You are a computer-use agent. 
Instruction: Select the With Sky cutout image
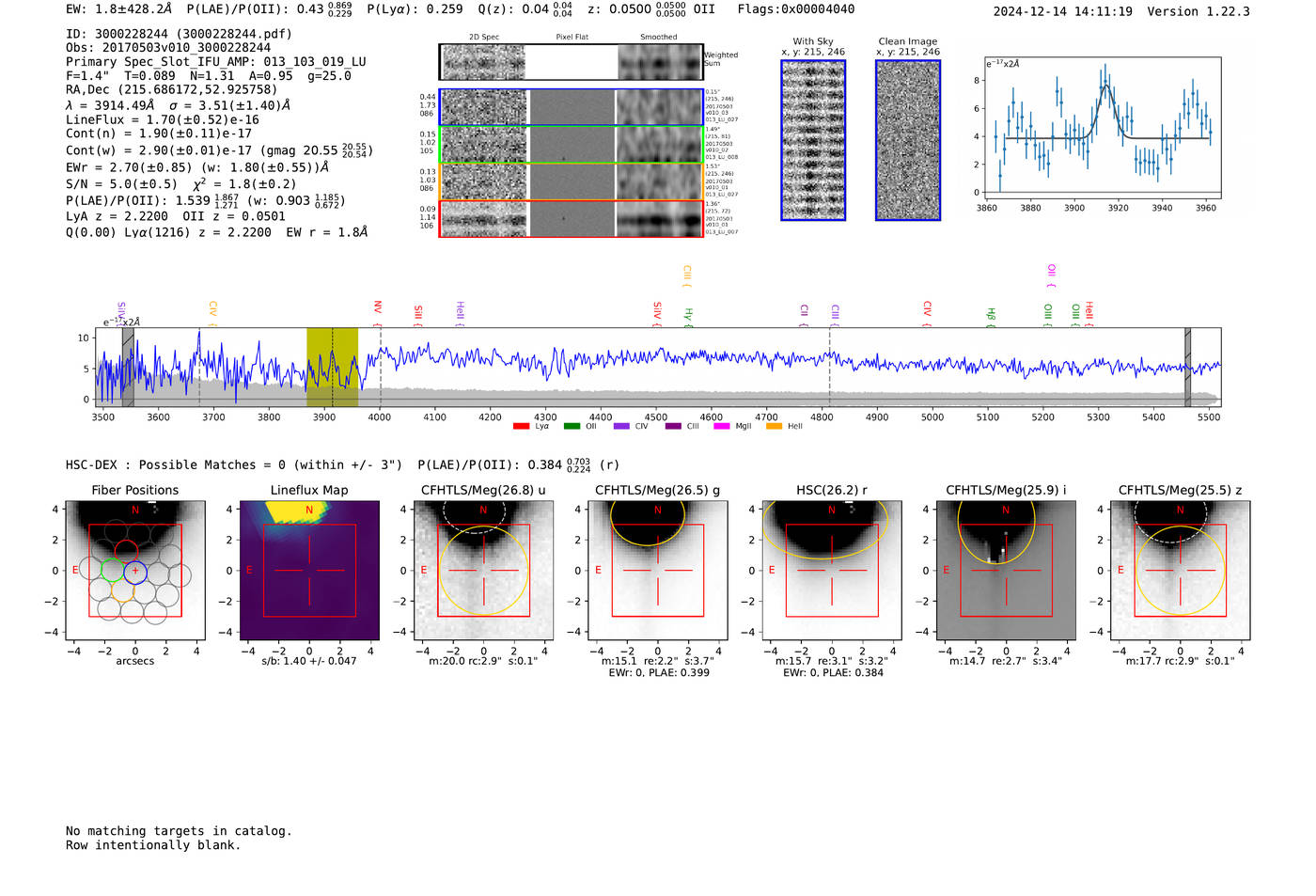(x=813, y=140)
